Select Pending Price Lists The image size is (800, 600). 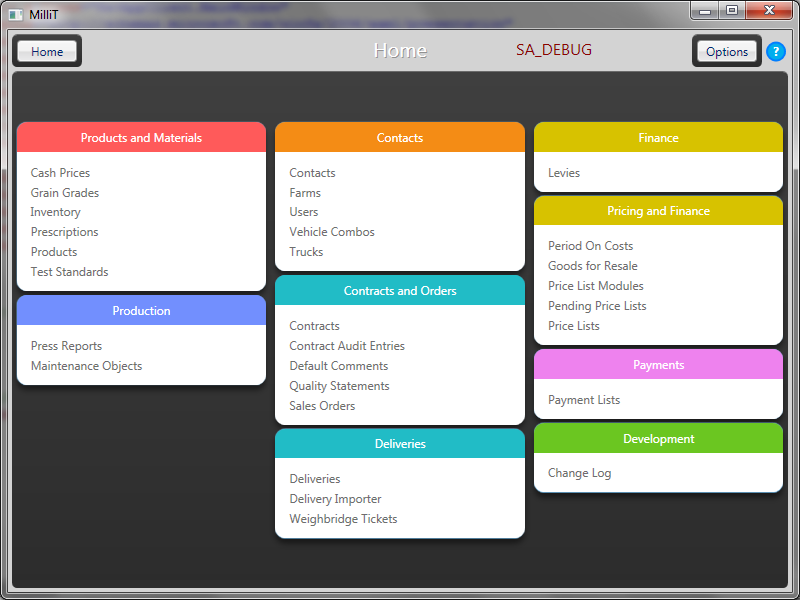597,306
